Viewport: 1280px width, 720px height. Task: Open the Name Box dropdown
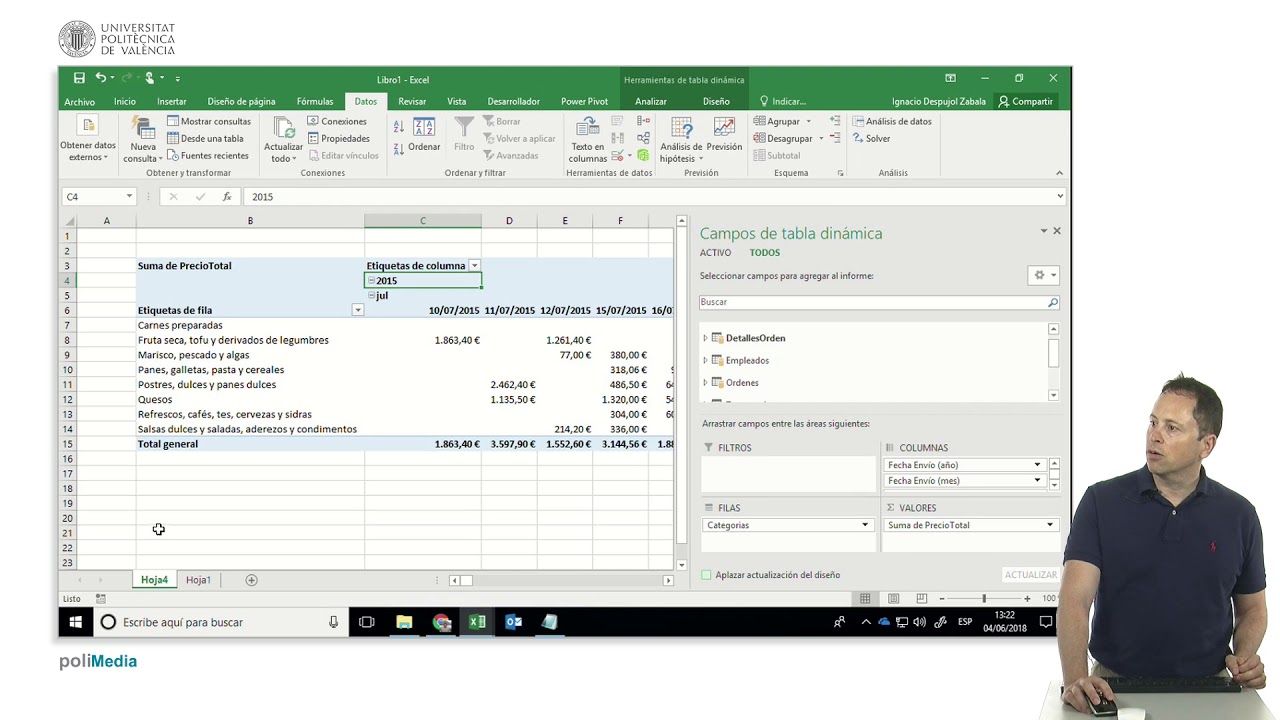pos(129,197)
